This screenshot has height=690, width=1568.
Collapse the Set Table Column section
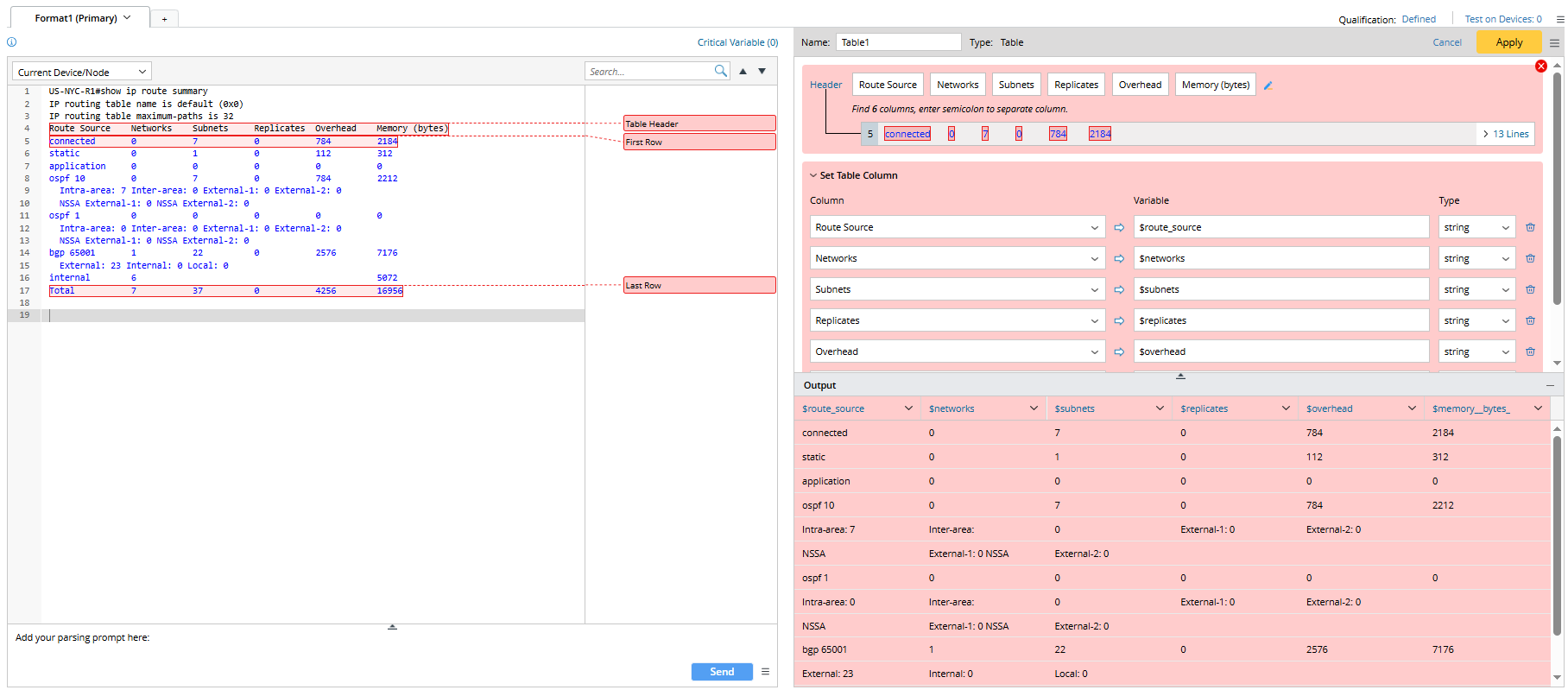pos(813,175)
